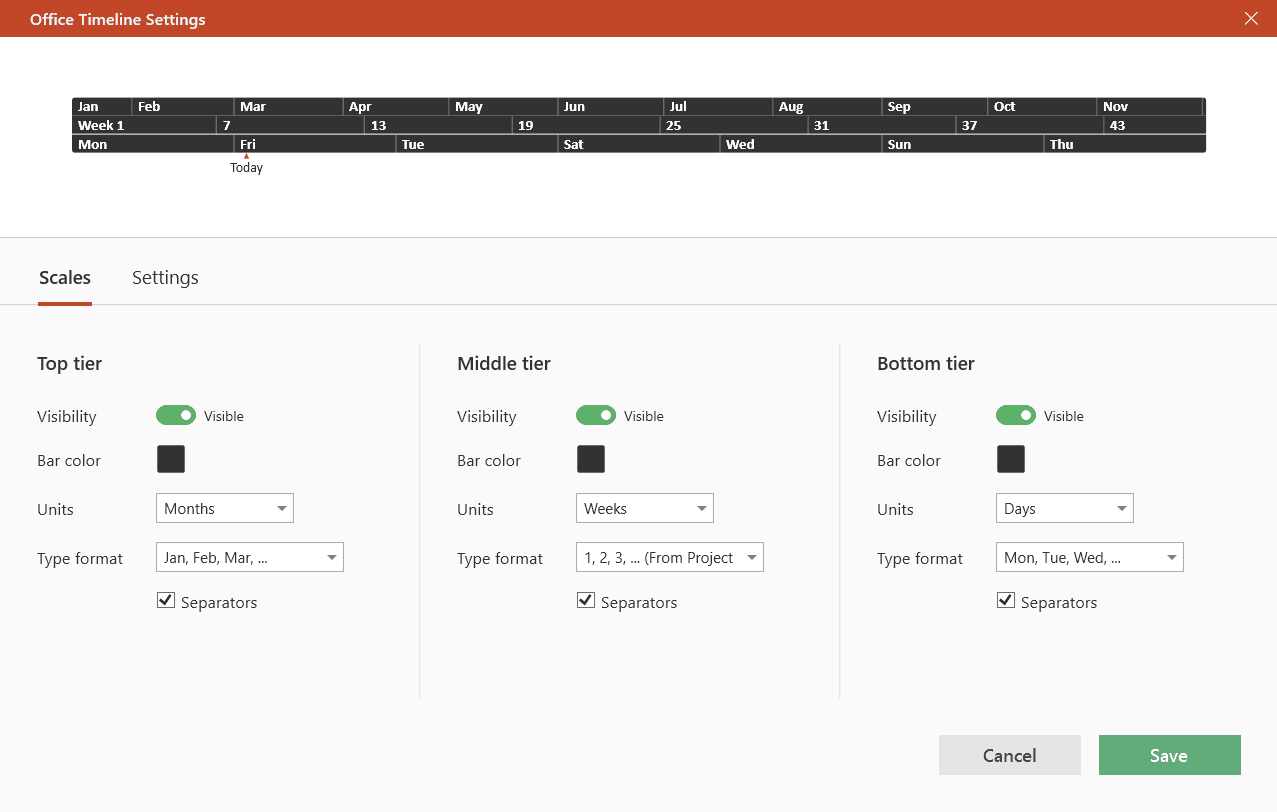1277x812 pixels.
Task: Click the Jun month cell in preview
Action: pyautogui.click(x=611, y=106)
